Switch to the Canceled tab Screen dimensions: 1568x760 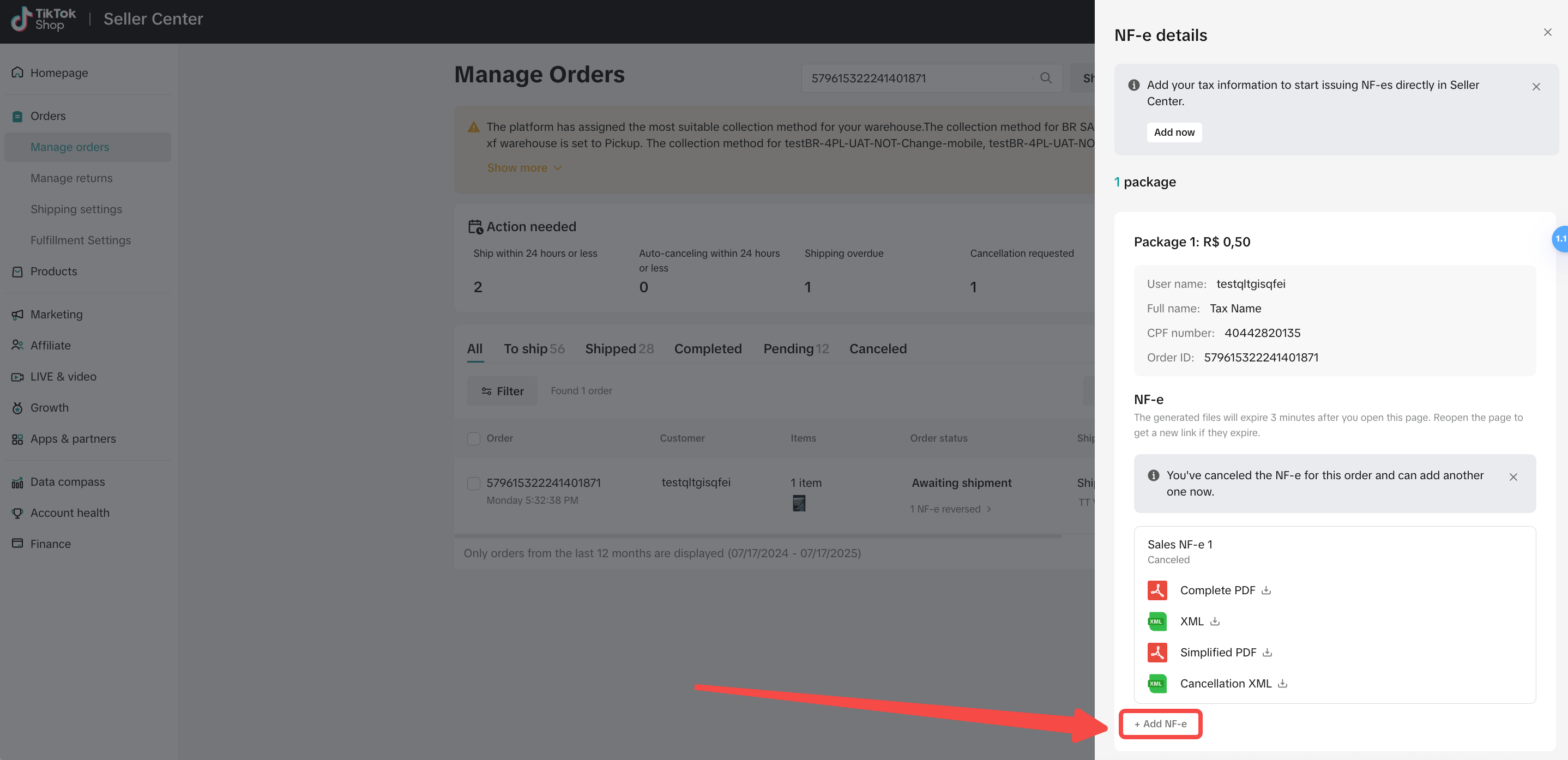coord(878,349)
